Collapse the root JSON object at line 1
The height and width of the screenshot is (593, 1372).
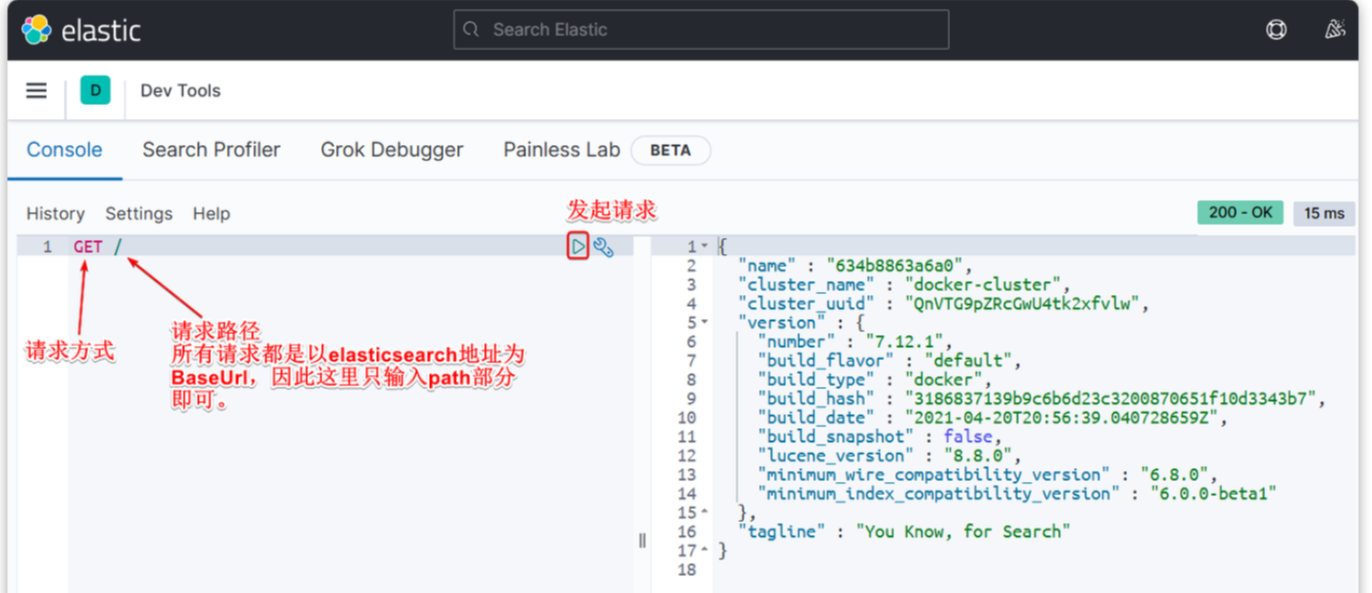pyautogui.click(x=704, y=246)
